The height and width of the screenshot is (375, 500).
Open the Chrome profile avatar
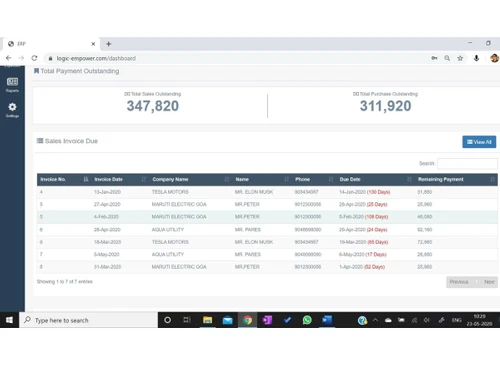(x=494, y=58)
